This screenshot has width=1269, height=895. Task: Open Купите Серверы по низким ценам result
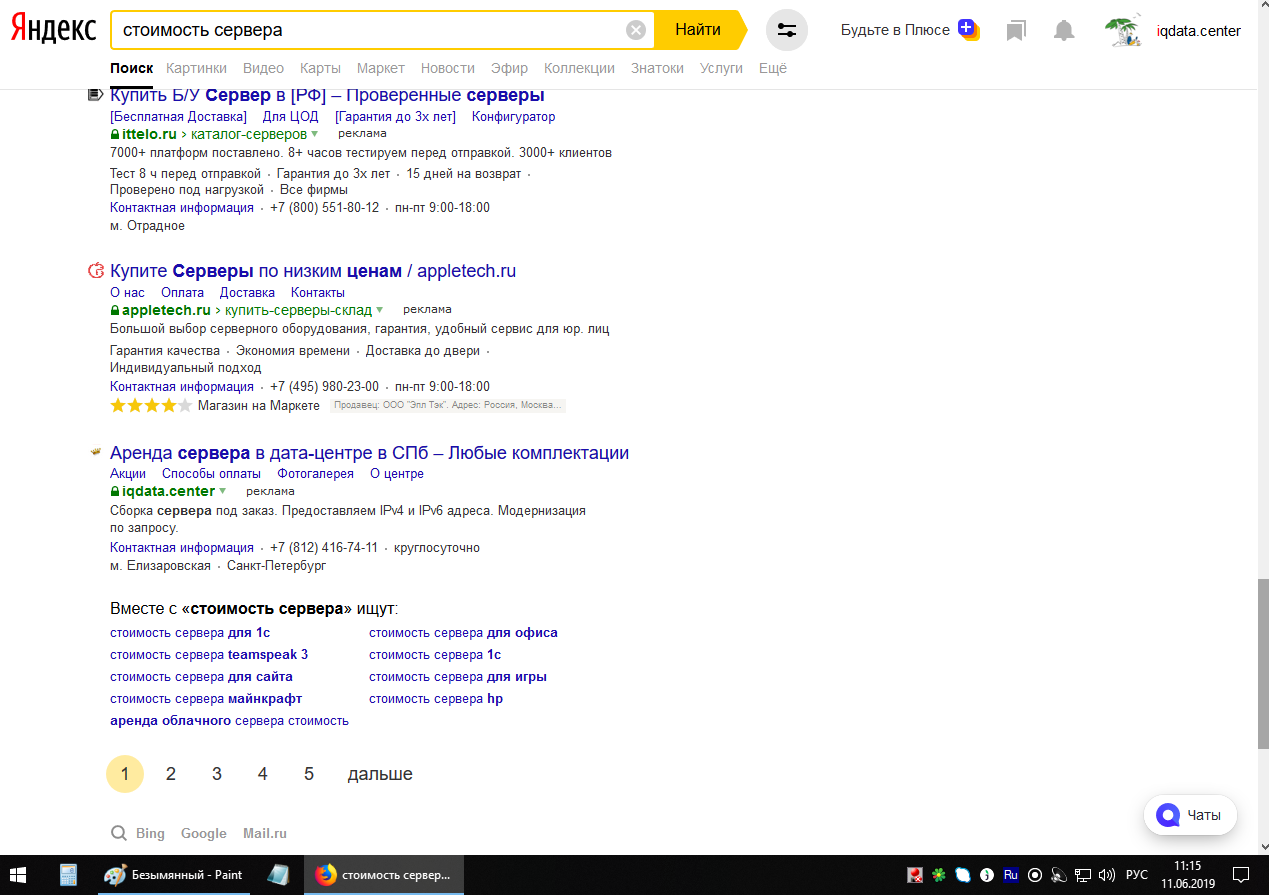(313, 271)
